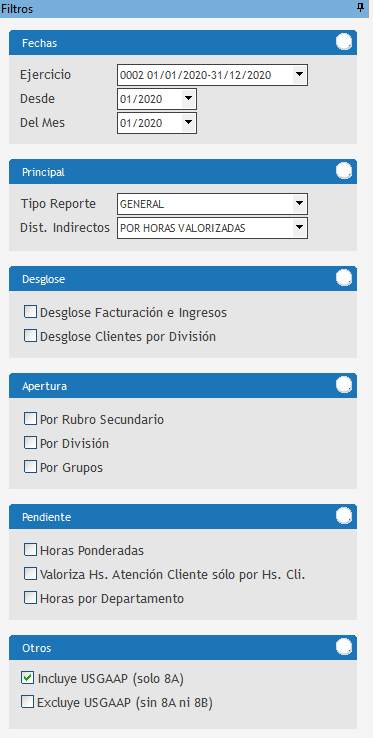Tick the Por Rubro Secundario option

(31, 419)
